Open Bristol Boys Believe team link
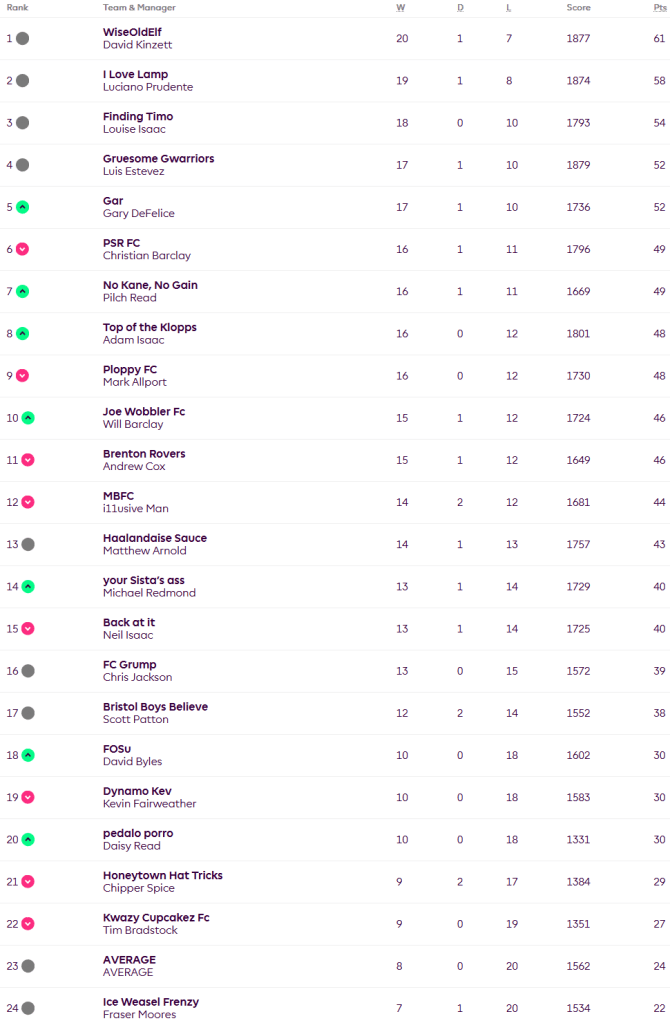Viewport: 670px width, 1023px height. coord(155,706)
